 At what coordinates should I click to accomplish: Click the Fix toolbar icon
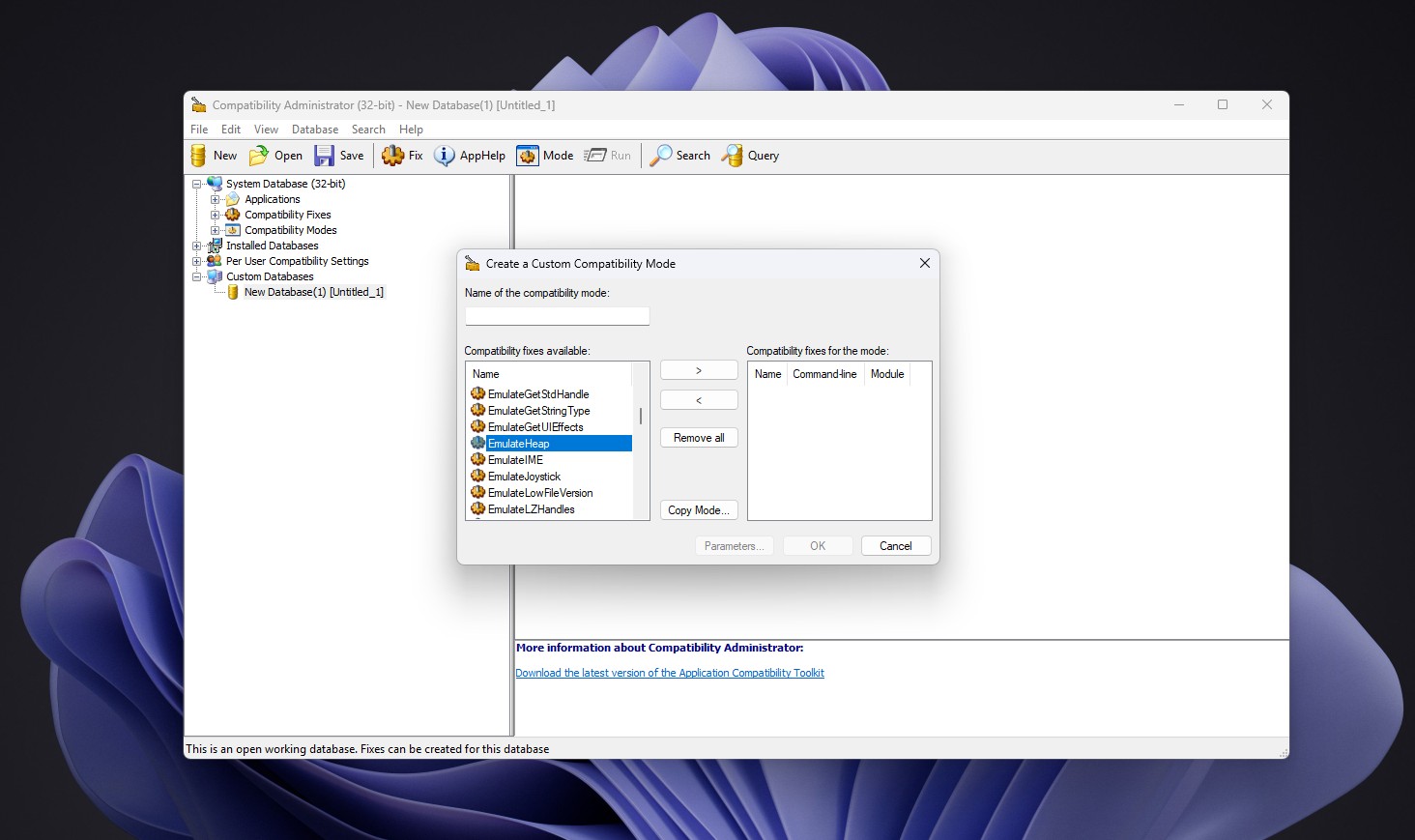pyautogui.click(x=392, y=156)
